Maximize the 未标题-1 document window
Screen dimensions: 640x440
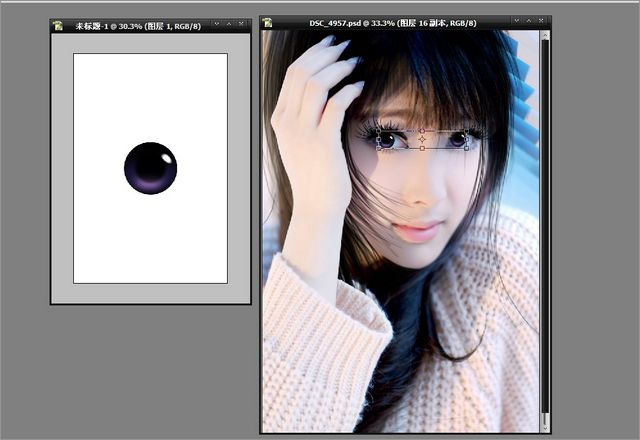[229, 24]
